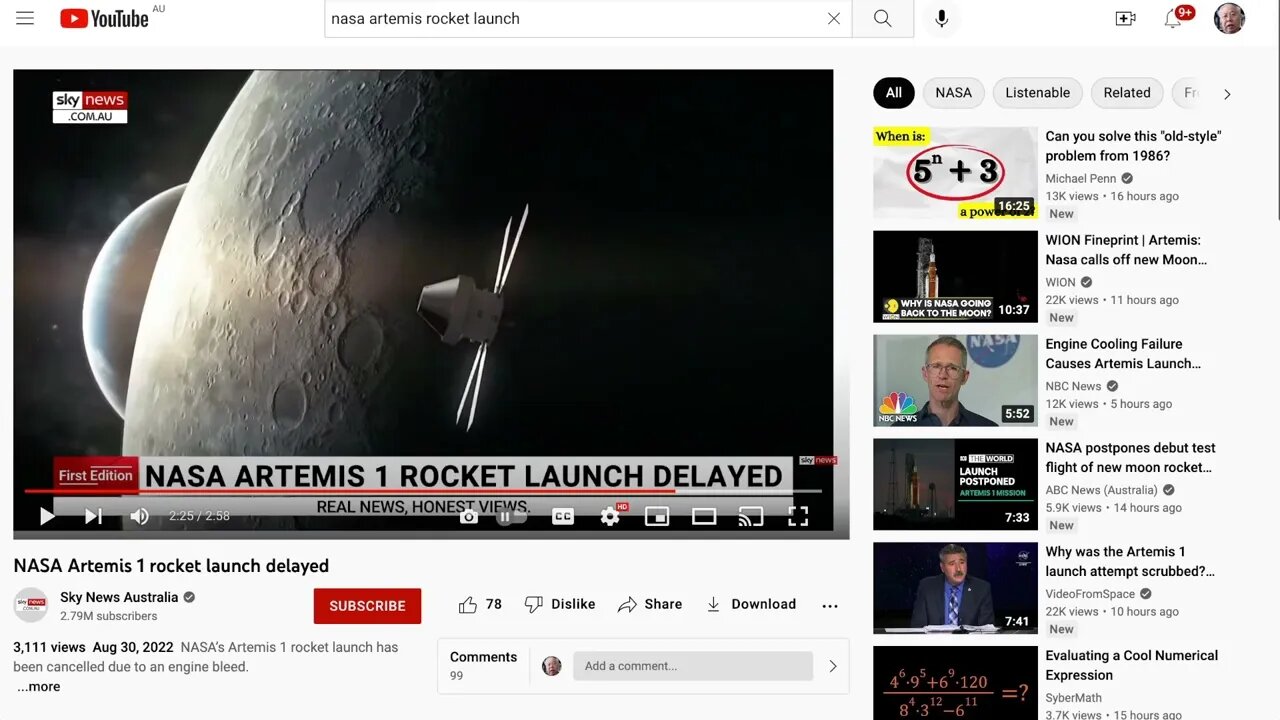This screenshot has width=1280, height=720.
Task: Take a screenshot with the camera icon
Action: (x=468, y=516)
